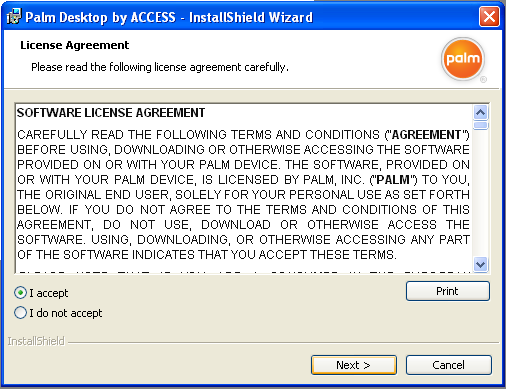Click the grayed InstallShield branding label

pyautogui.click(x=36, y=341)
